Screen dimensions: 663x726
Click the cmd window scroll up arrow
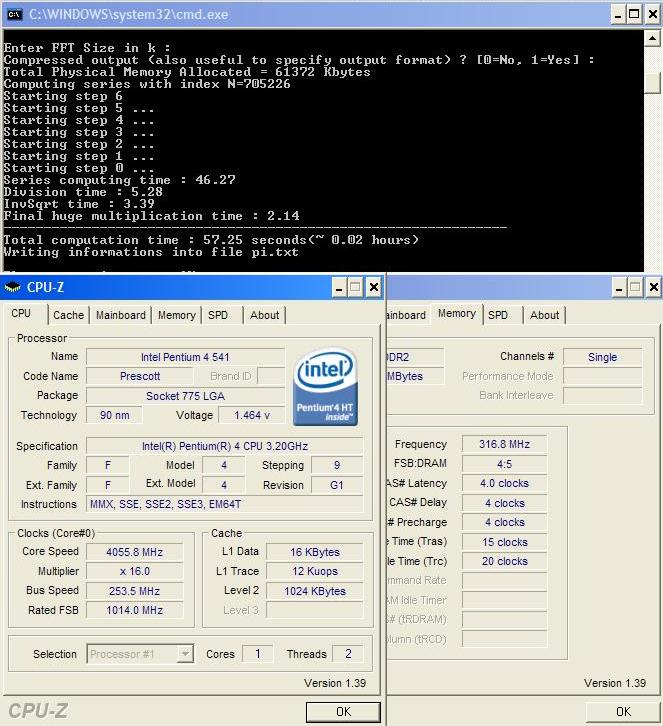point(652,38)
